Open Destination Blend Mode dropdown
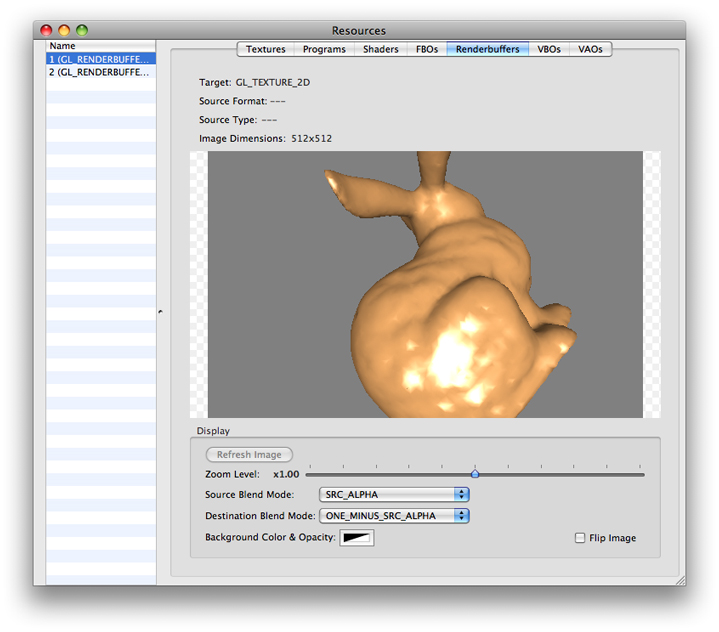 394,516
